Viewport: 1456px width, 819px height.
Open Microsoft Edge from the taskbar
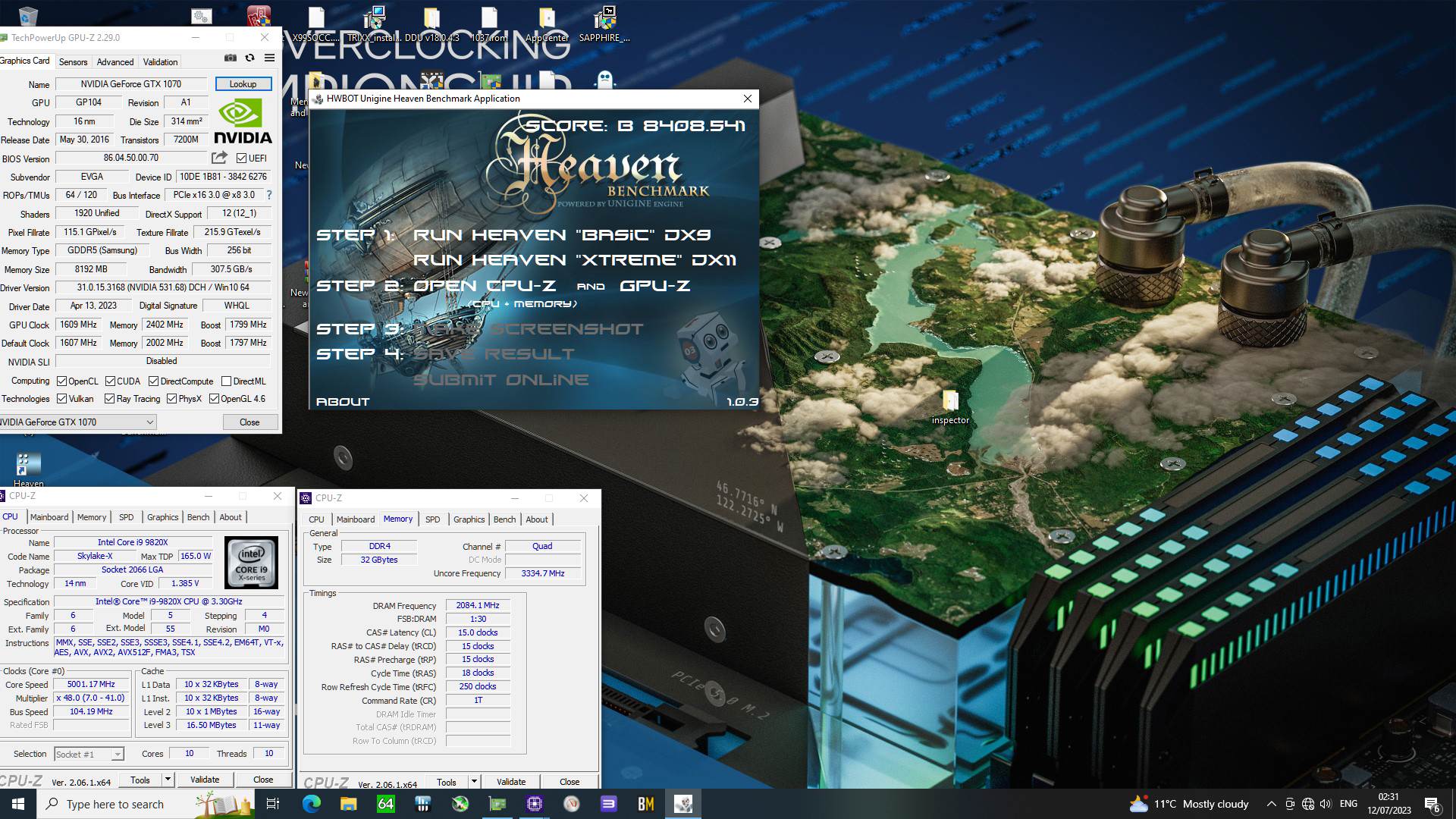(312, 804)
